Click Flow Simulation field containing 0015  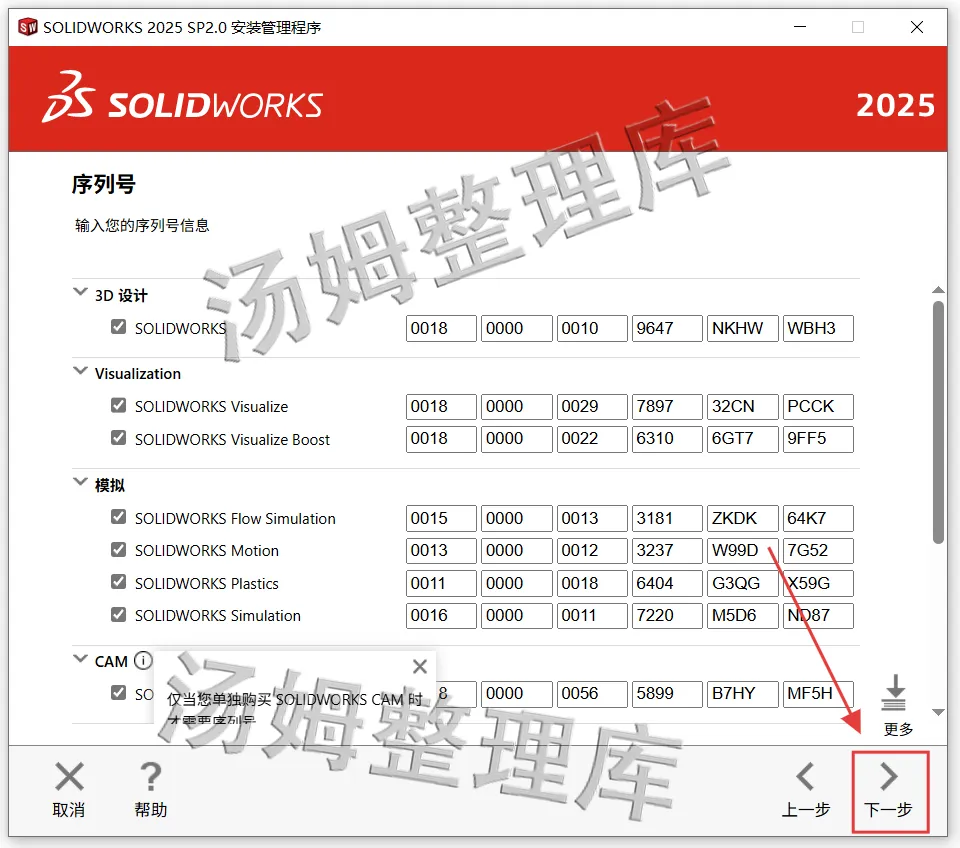point(441,518)
